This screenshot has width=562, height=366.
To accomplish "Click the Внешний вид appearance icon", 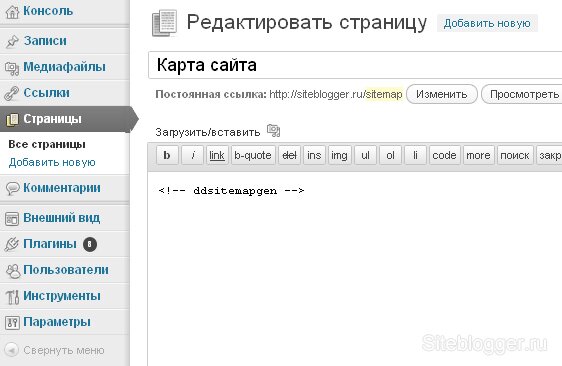I will pyautogui.click(x=12, y=219).
